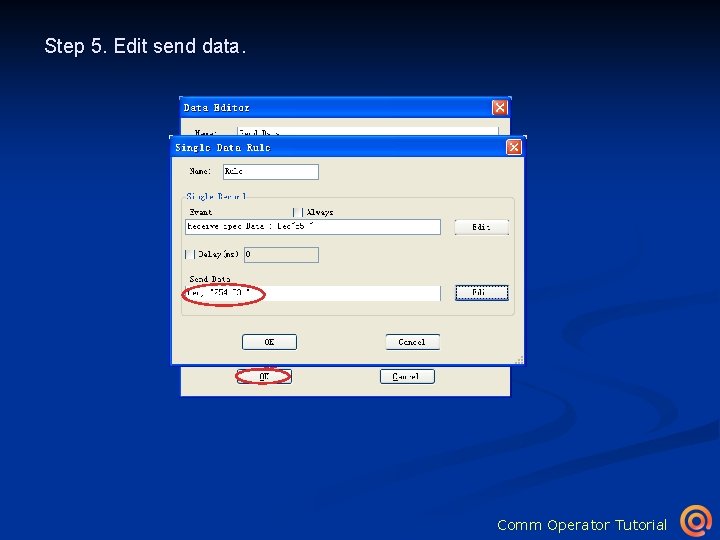Click the Send Data text field

(313, 293)
